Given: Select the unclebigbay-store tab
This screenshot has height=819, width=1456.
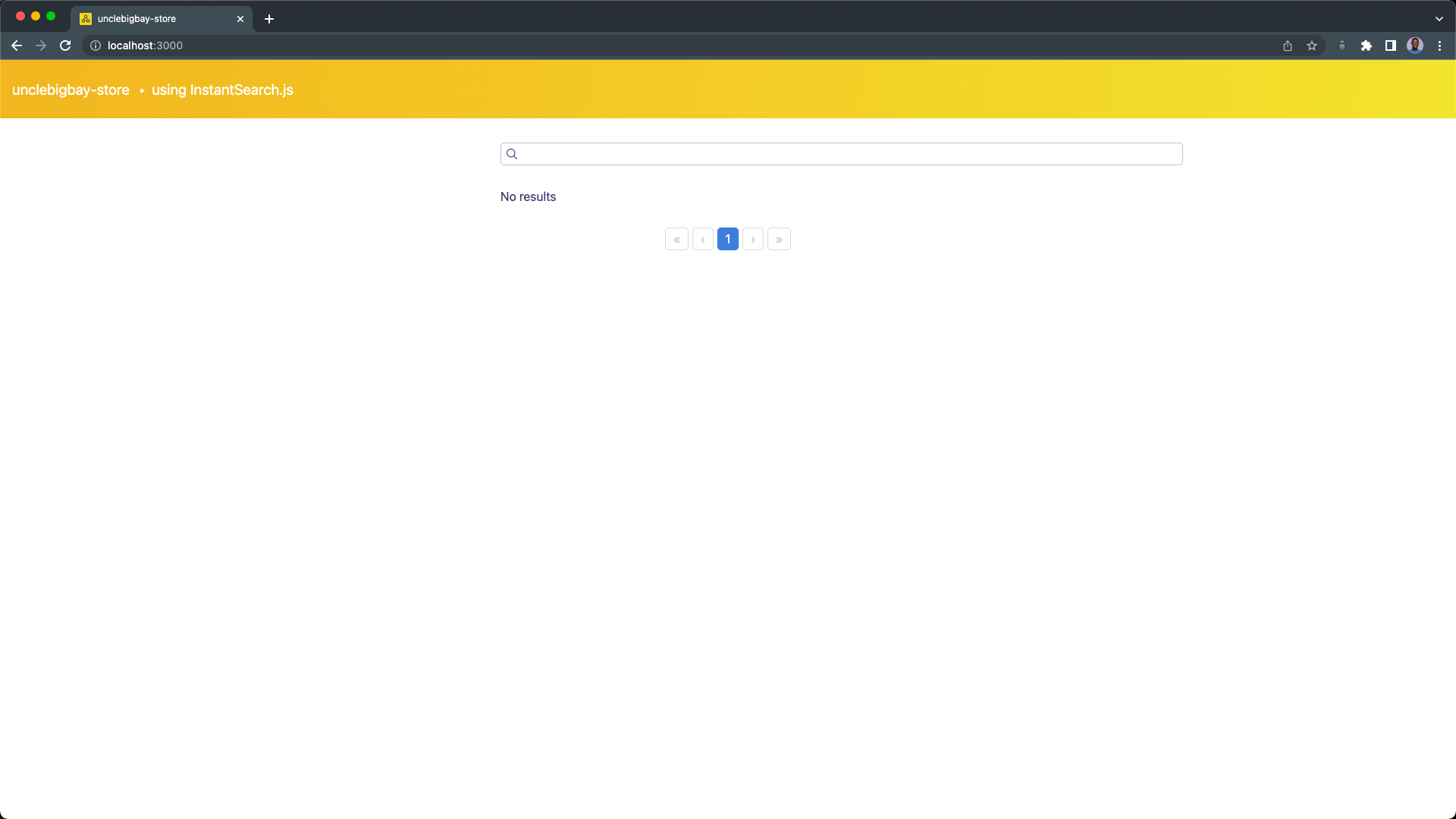Looking at the screenshot, I should coord(162,19).
